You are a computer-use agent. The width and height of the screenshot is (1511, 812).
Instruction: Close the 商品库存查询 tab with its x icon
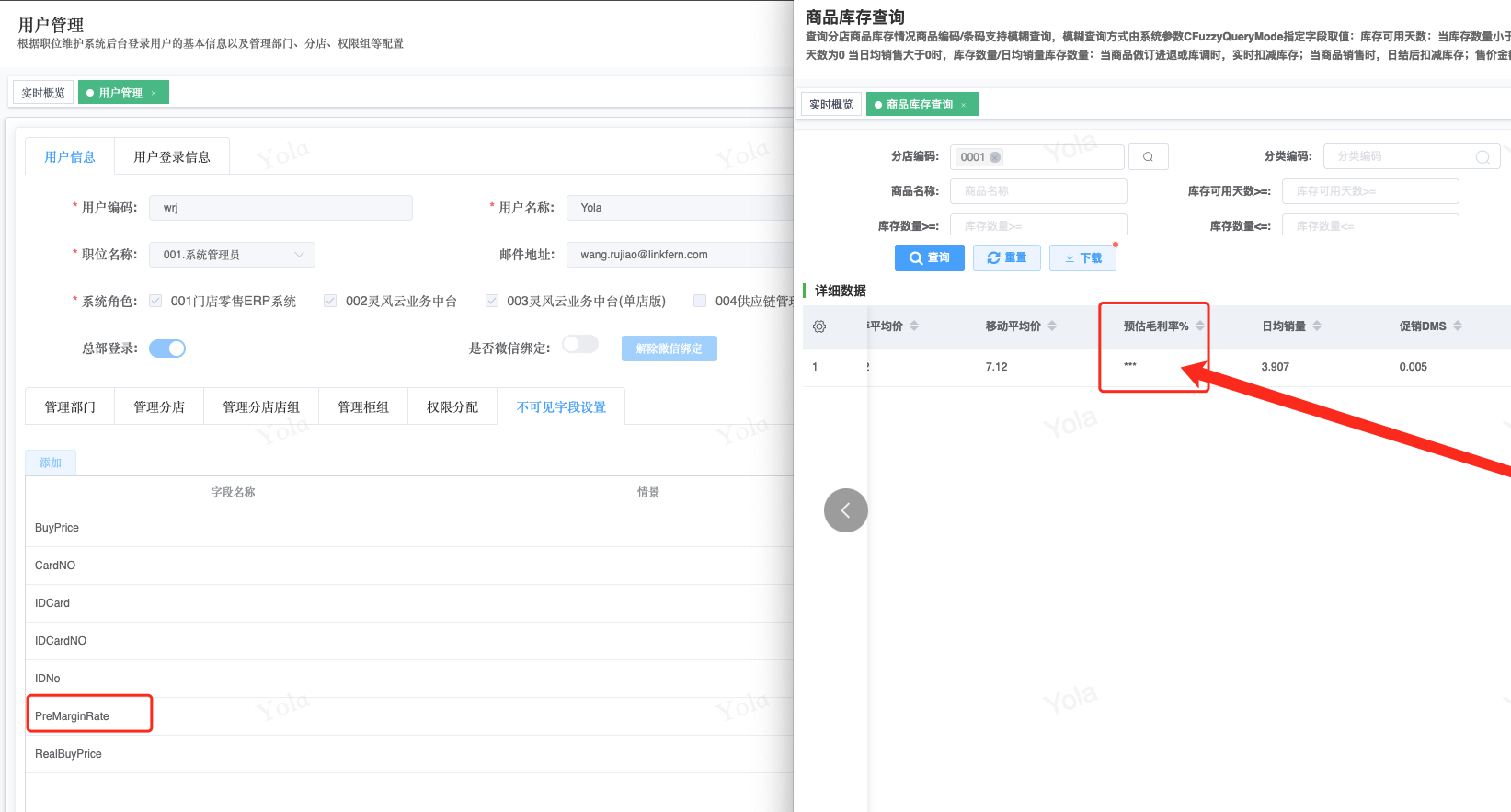coord(963,105)
